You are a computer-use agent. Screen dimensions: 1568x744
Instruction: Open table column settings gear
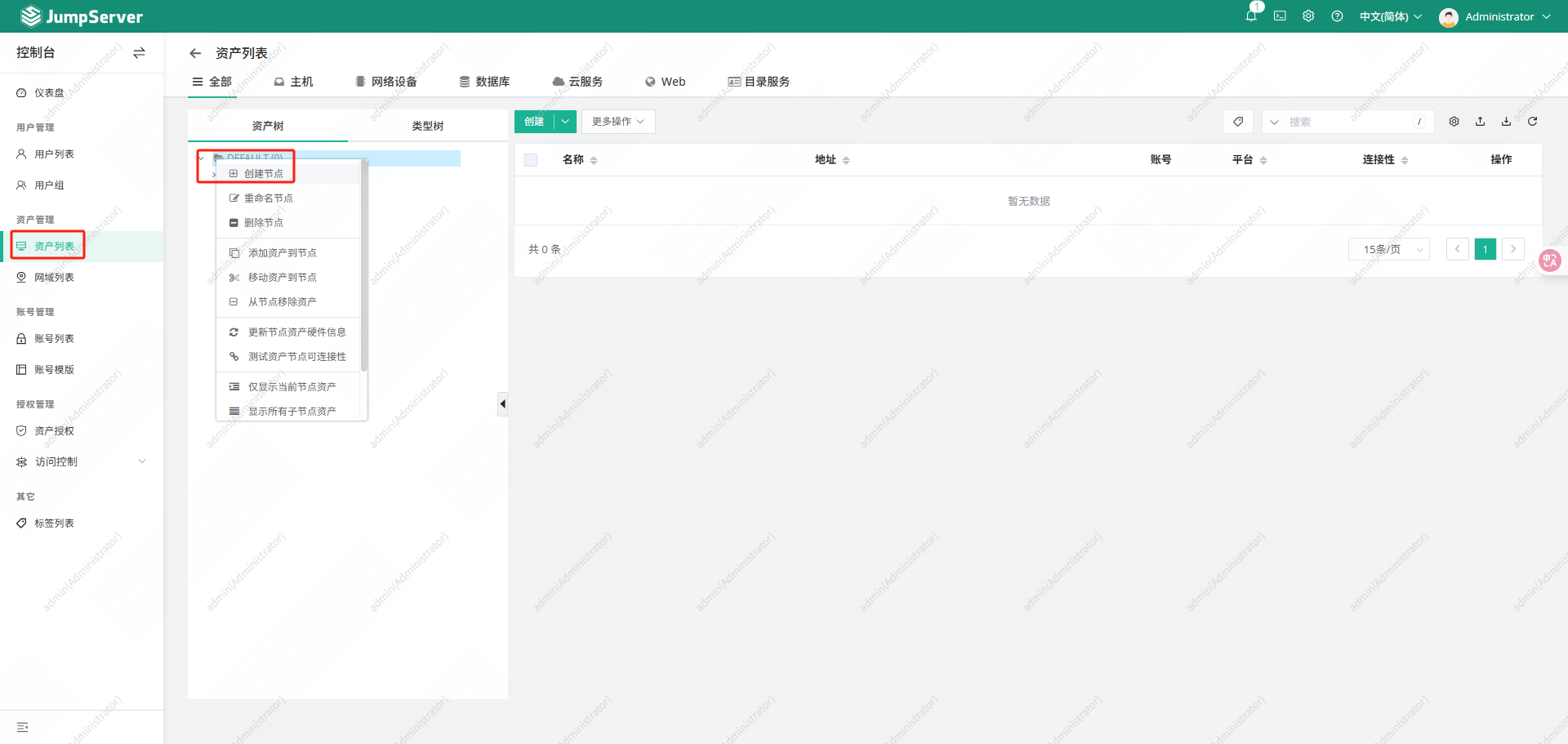click(1454, 122)
